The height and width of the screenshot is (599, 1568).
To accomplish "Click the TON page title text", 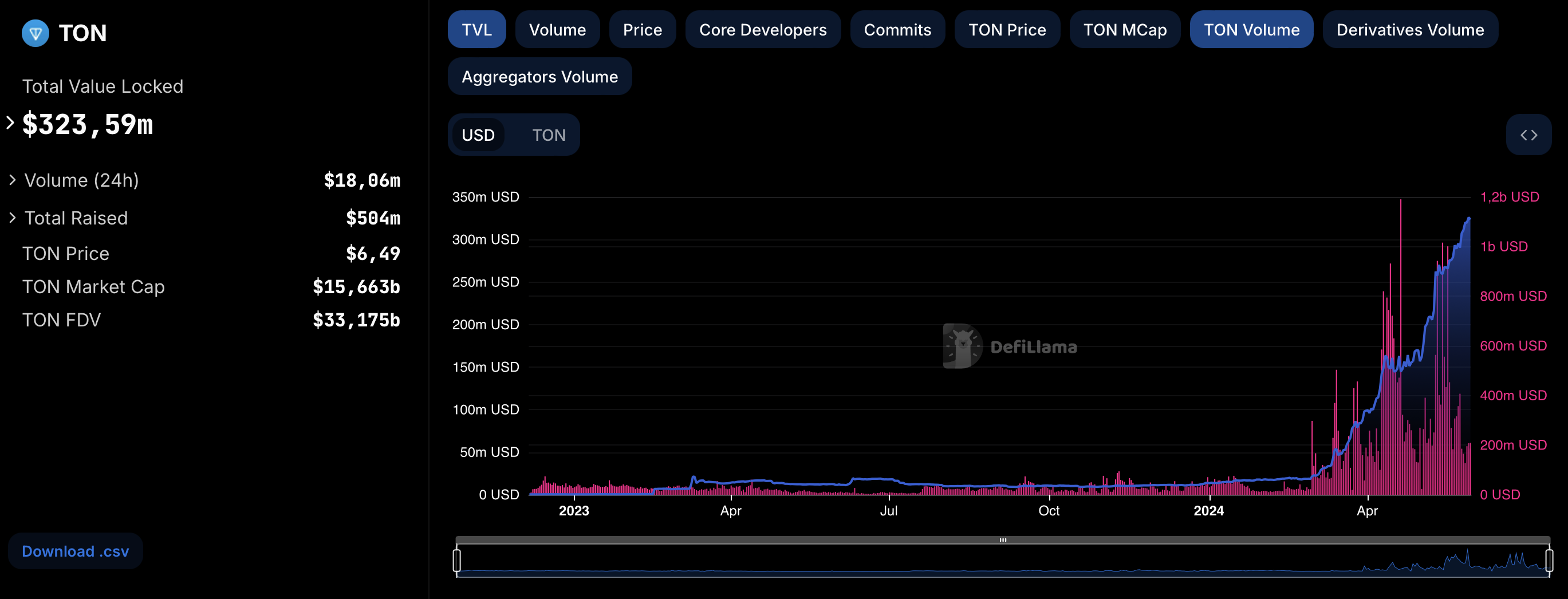I will point(83,33).
